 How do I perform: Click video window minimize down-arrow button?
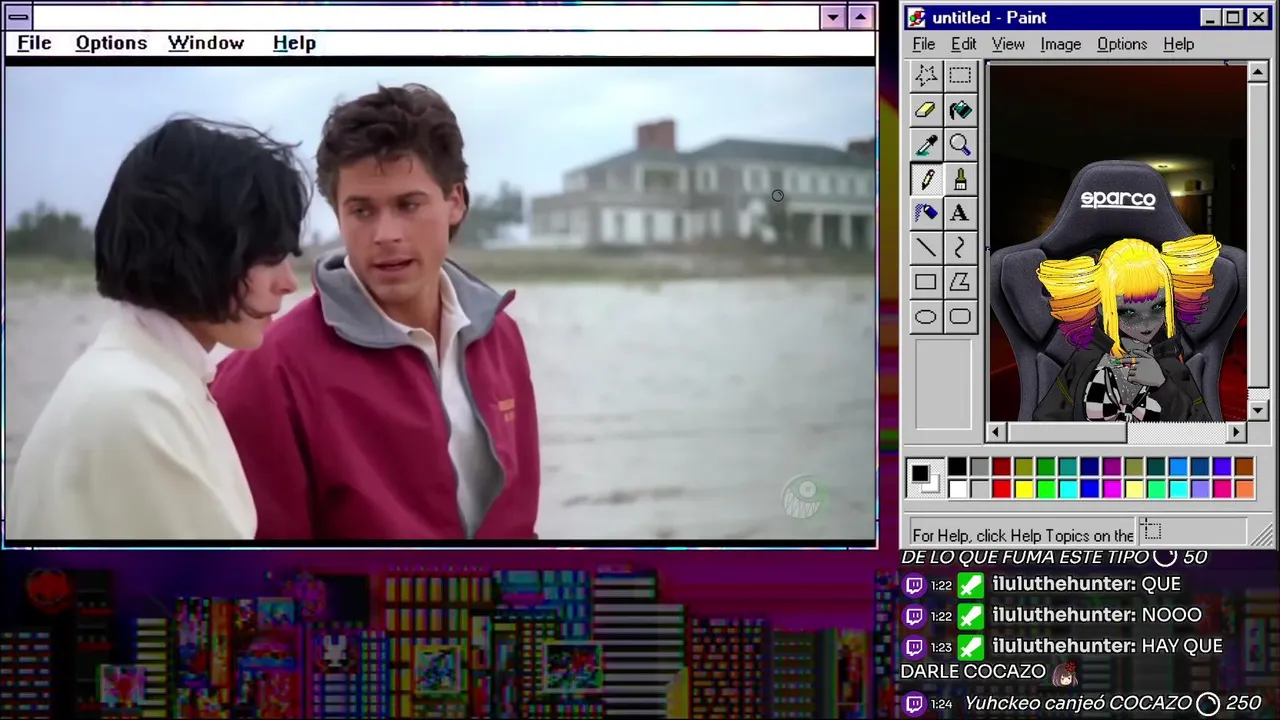[833, 17]
